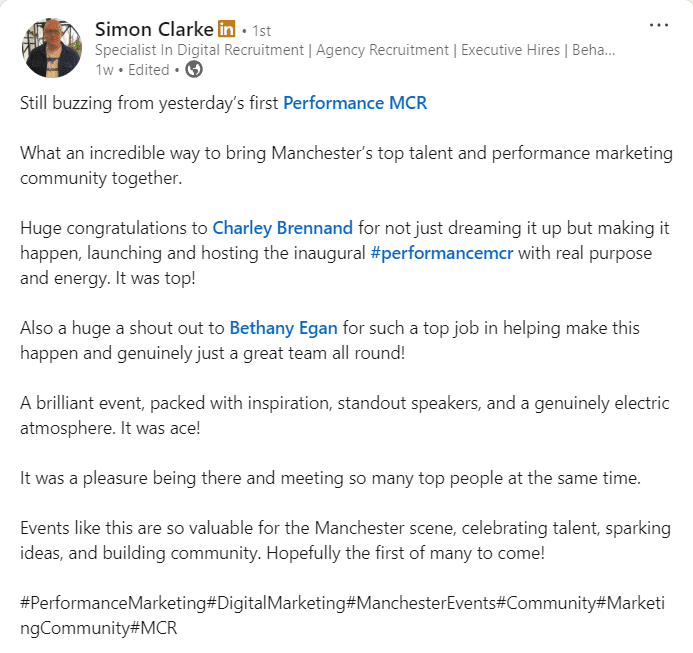The width and height of the screenshot is (693, 653).
Task: Visit Charley Brennand's profile mention
Action: (283, 228)
